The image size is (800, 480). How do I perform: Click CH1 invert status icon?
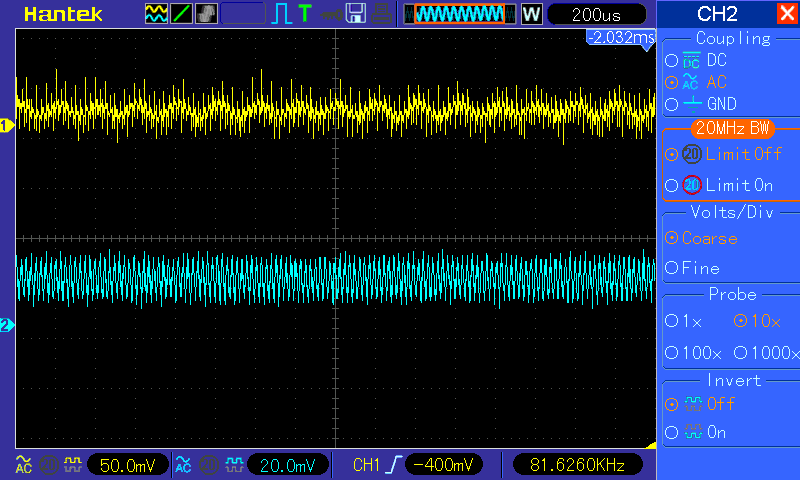click(x=73, y=464)
